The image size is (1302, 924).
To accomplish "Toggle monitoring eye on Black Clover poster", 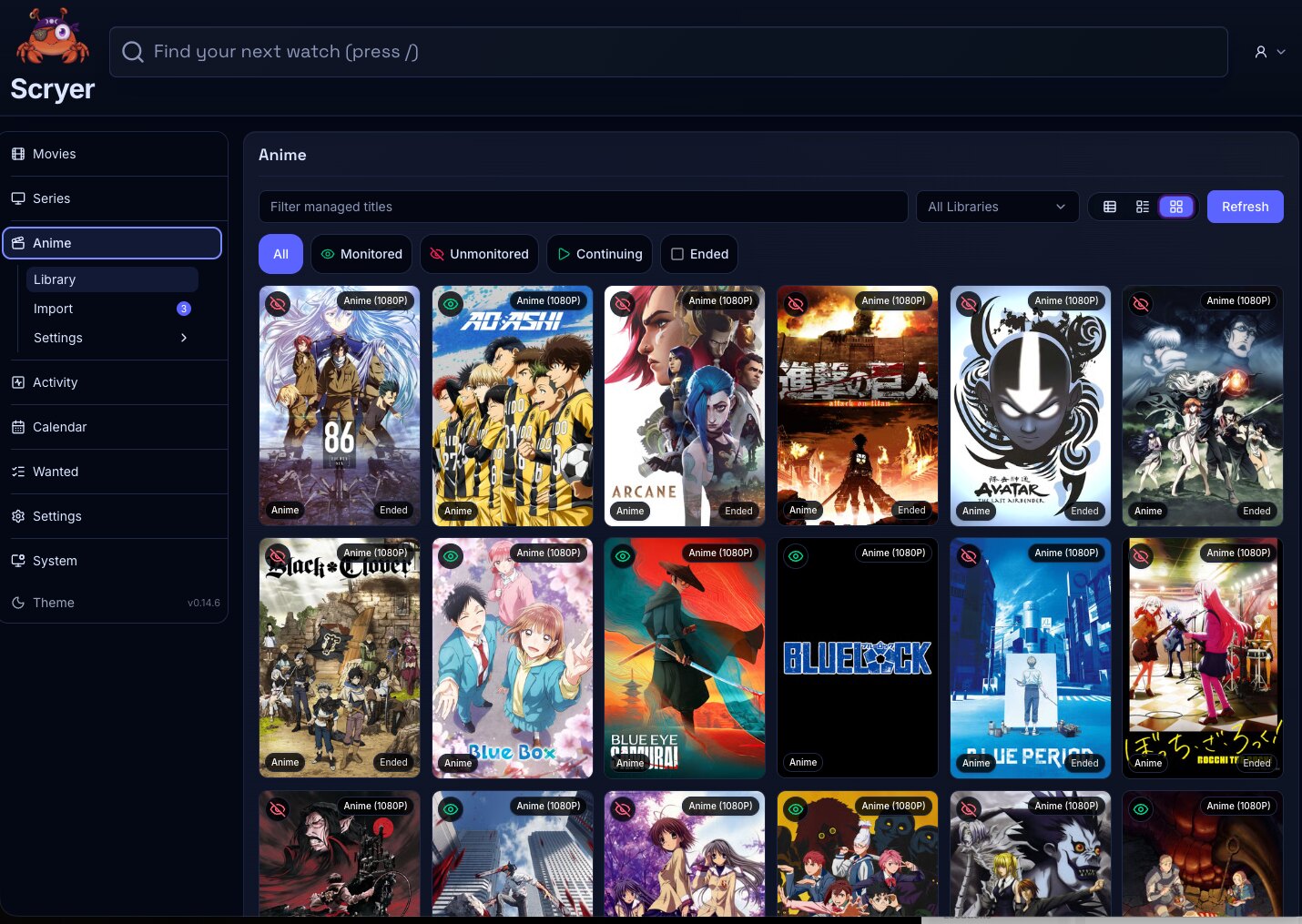I will tap(278, 555).
